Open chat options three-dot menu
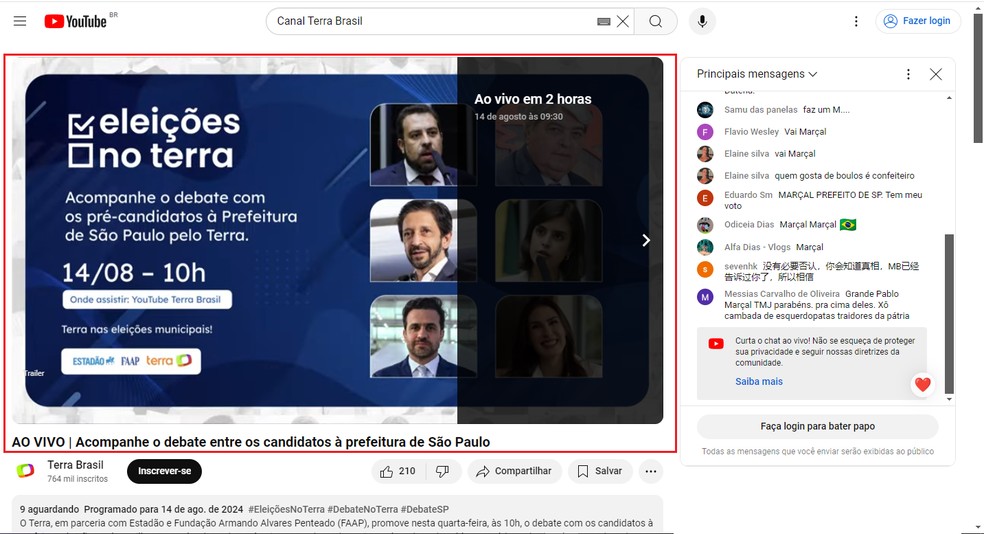This screenshot has width=984, height=534. (x=908, y=74)
